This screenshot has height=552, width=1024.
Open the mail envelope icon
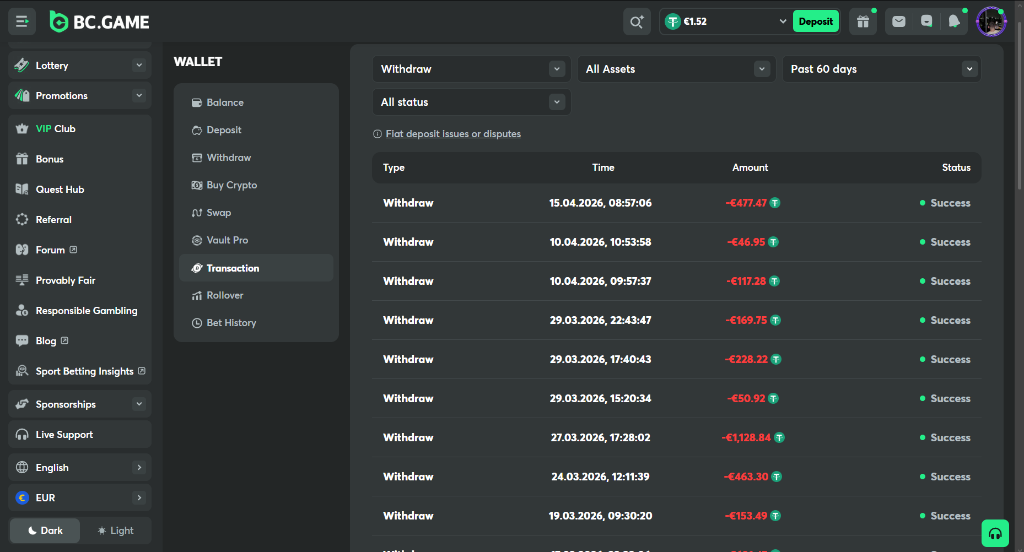click(899, 22)
